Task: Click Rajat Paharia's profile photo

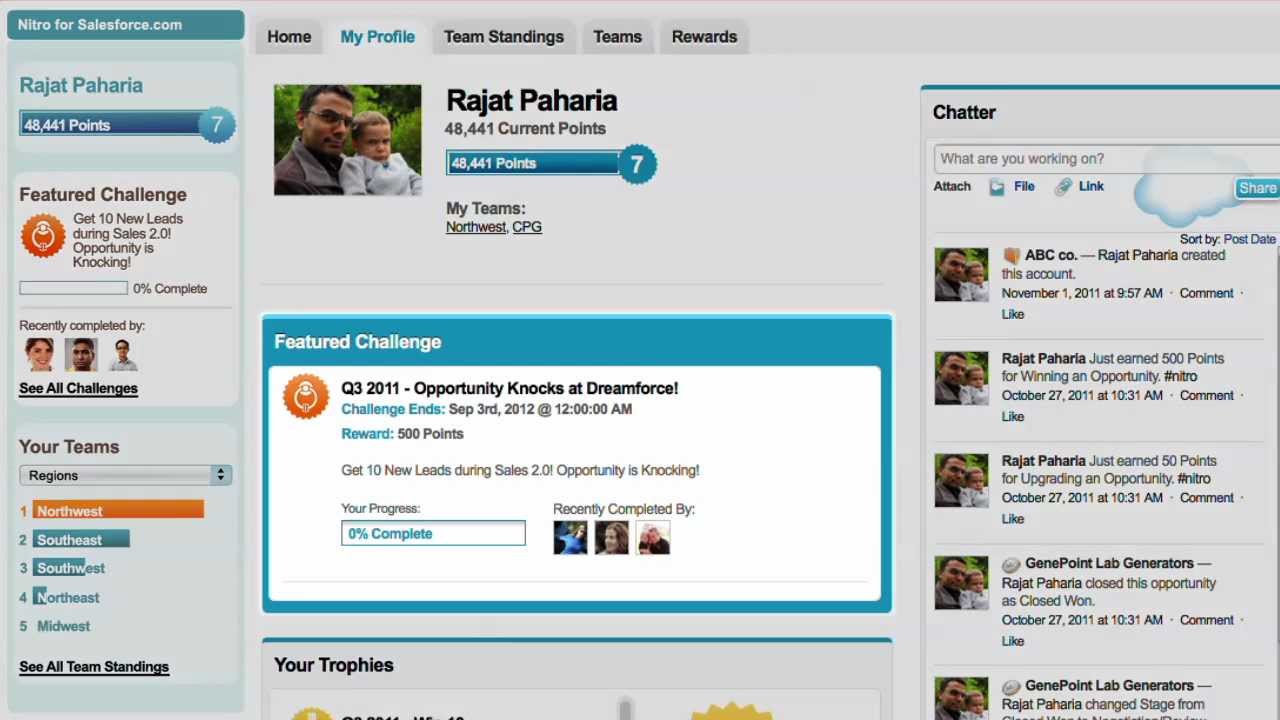Action: (x=348, y=140)
